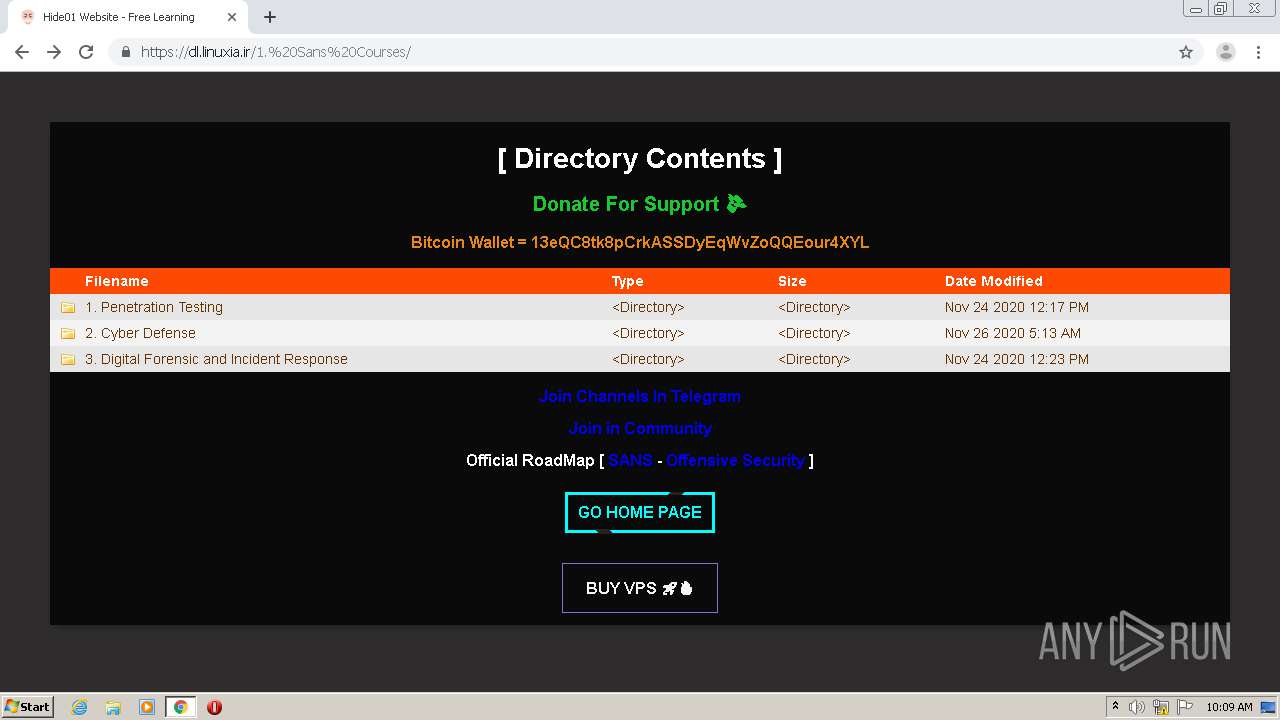Click the Date Modified column header
Viewport: 1280px width, 720px height.
[994, 281]
